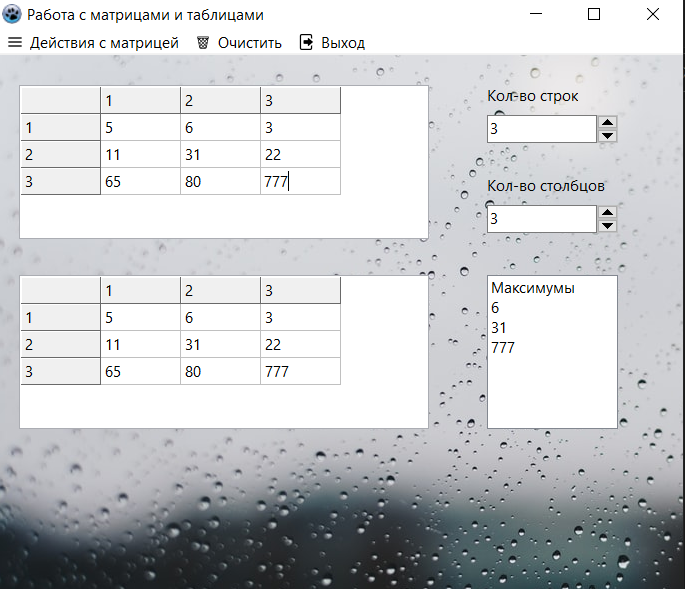Click the exit door icon beside Выход
The width and height of the screenshot is (685, 589).
point(306,42)
